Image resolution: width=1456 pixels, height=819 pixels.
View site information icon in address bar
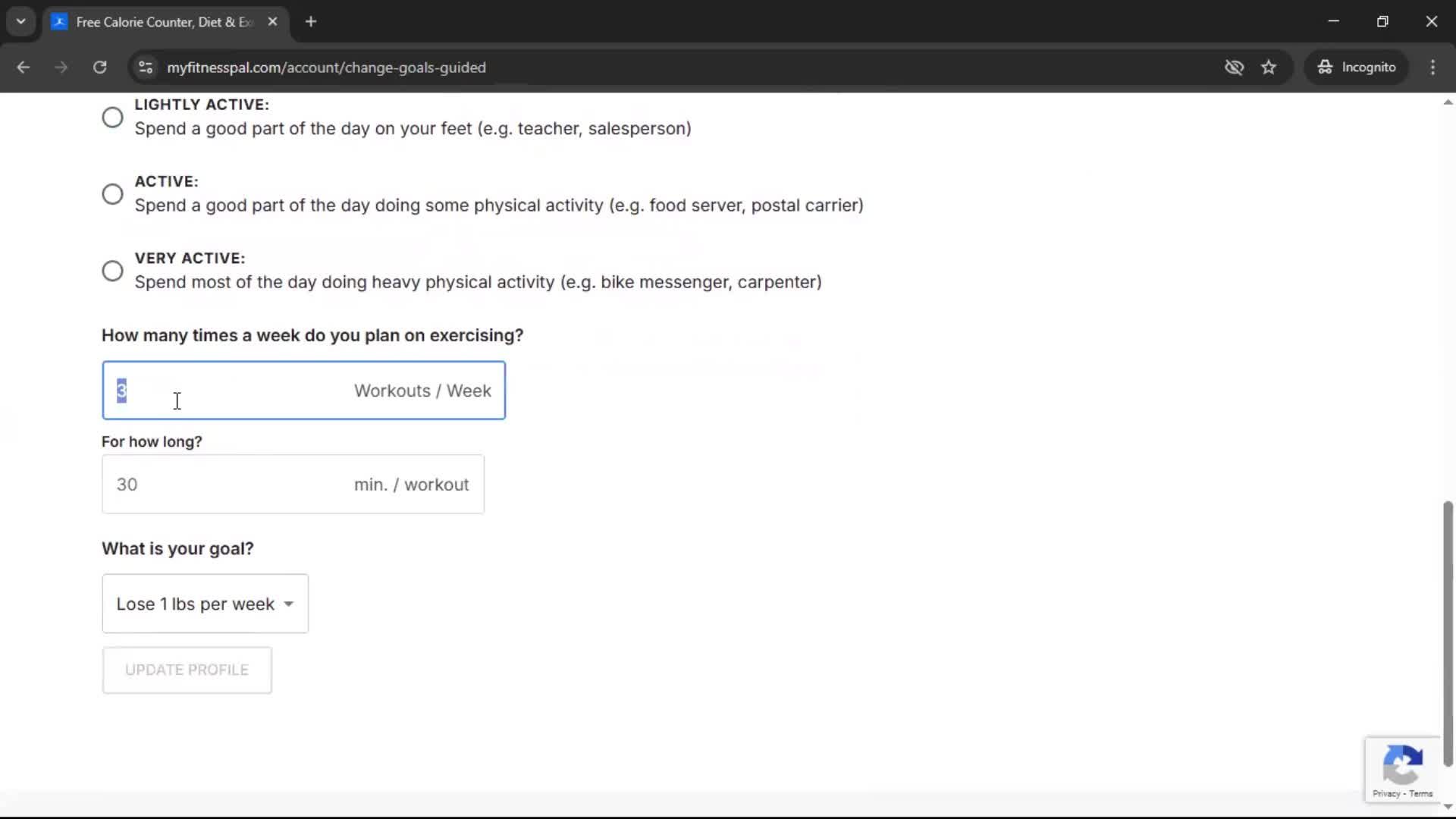tap(146, 67)
